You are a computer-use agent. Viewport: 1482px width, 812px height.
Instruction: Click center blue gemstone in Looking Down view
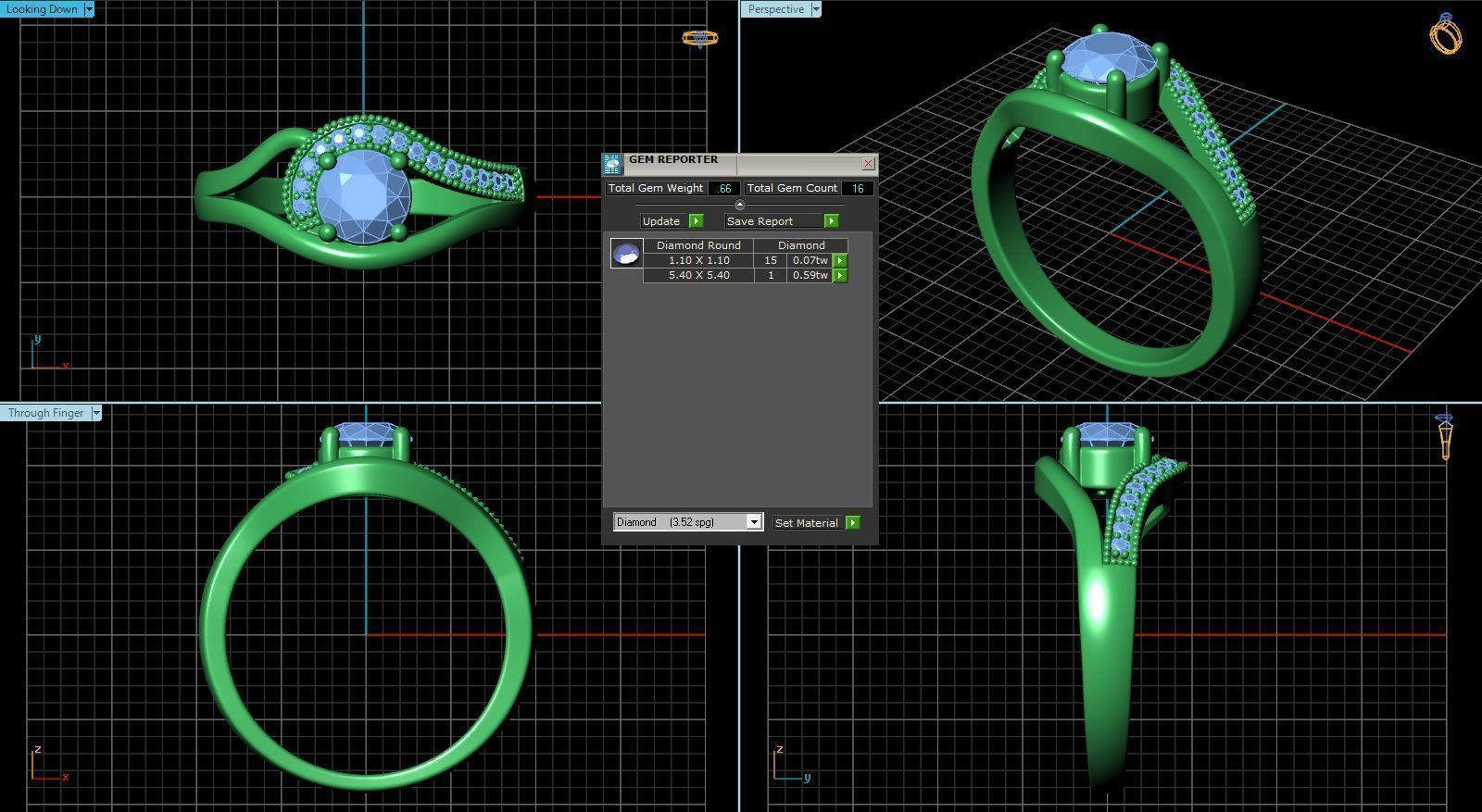click(363, 196)
